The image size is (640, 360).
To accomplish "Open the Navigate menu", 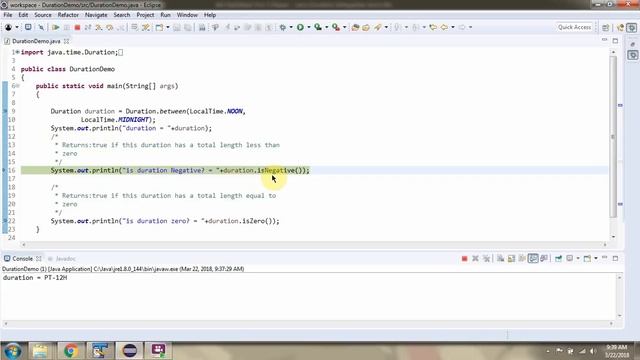I will pyautogui.click(x=96, y=15).
